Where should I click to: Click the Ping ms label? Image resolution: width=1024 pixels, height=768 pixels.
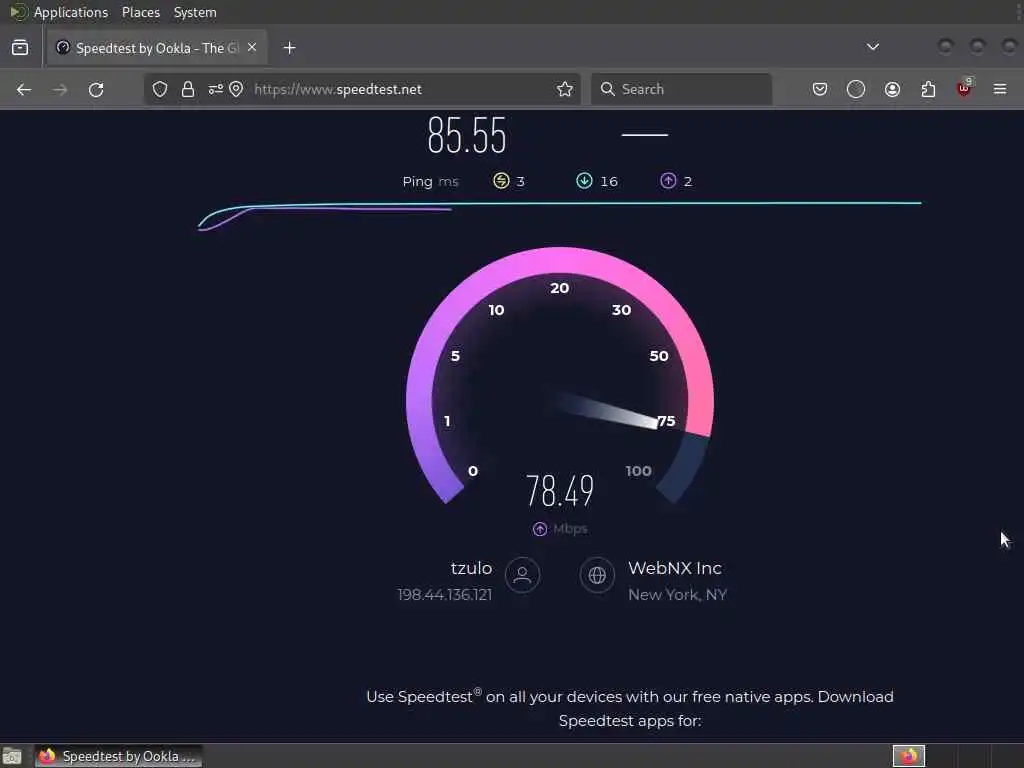(x=430, y=182)
